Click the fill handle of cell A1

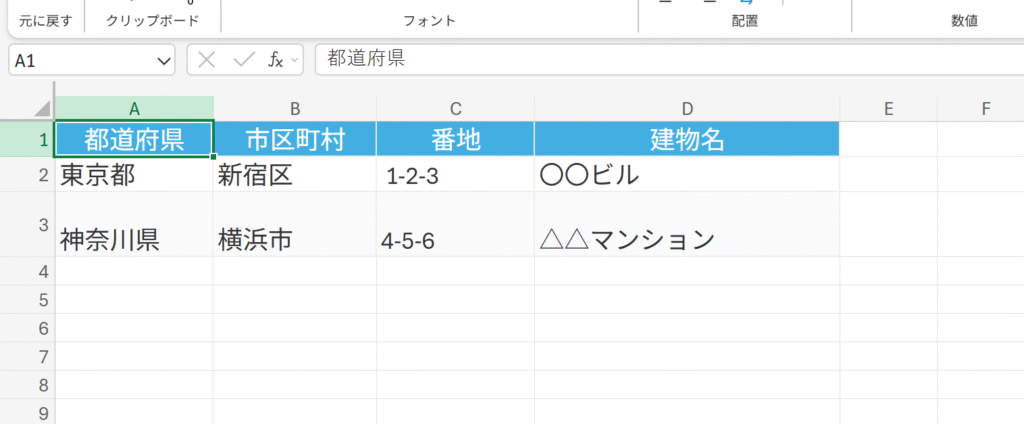tap(214, 157)
